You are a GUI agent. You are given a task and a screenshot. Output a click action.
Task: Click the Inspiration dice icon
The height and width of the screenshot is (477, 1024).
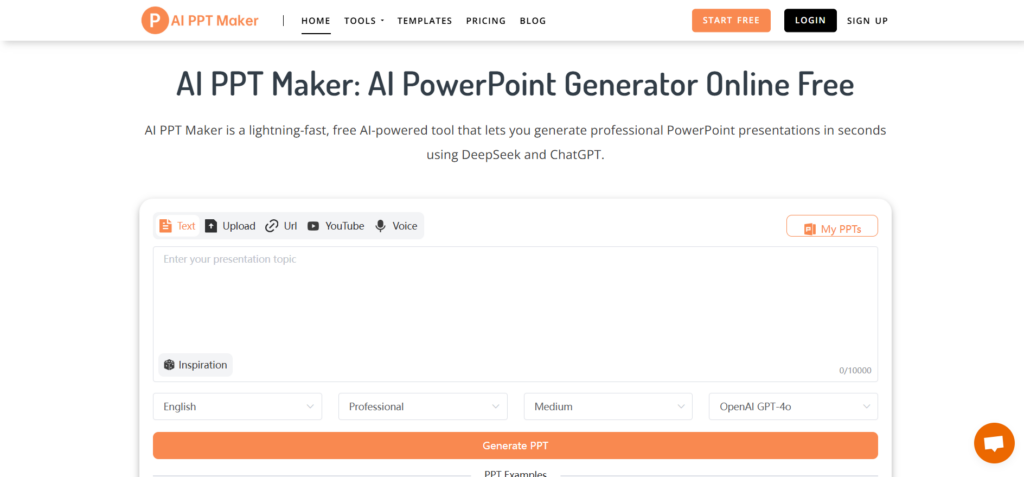[x=169, y=365]
